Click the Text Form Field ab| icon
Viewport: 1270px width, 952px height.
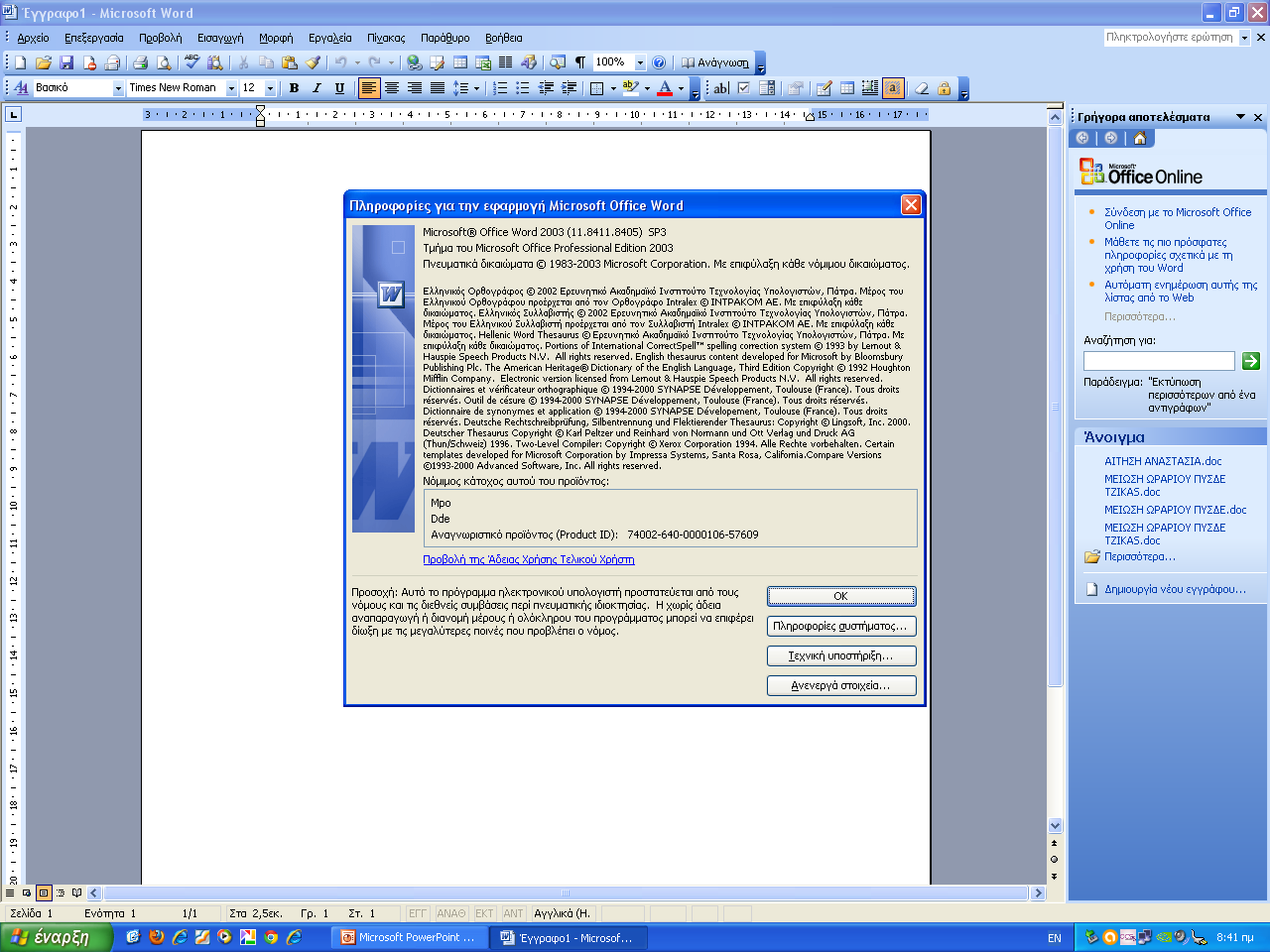721,88
